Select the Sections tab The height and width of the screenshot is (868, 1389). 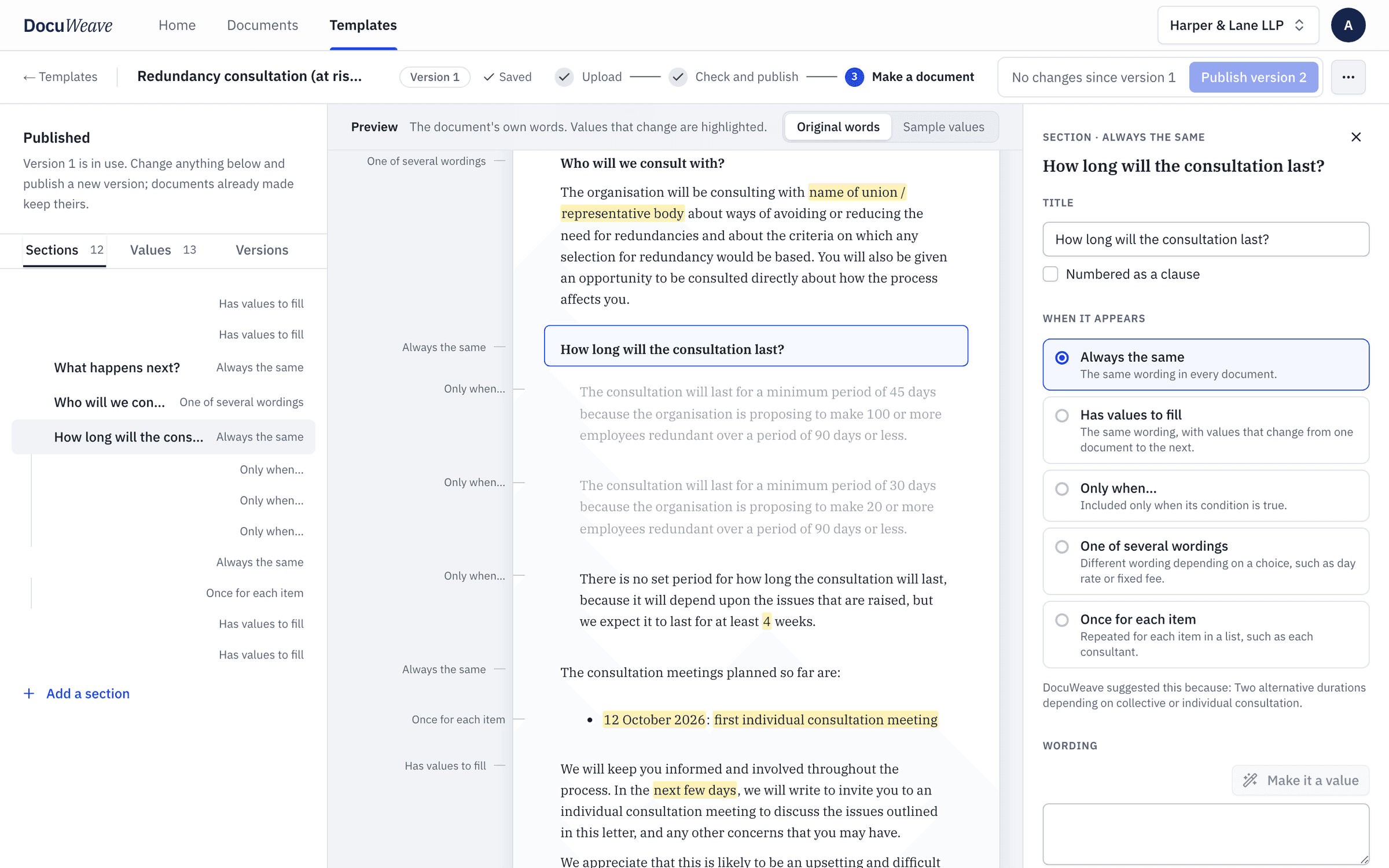(64, 250)
